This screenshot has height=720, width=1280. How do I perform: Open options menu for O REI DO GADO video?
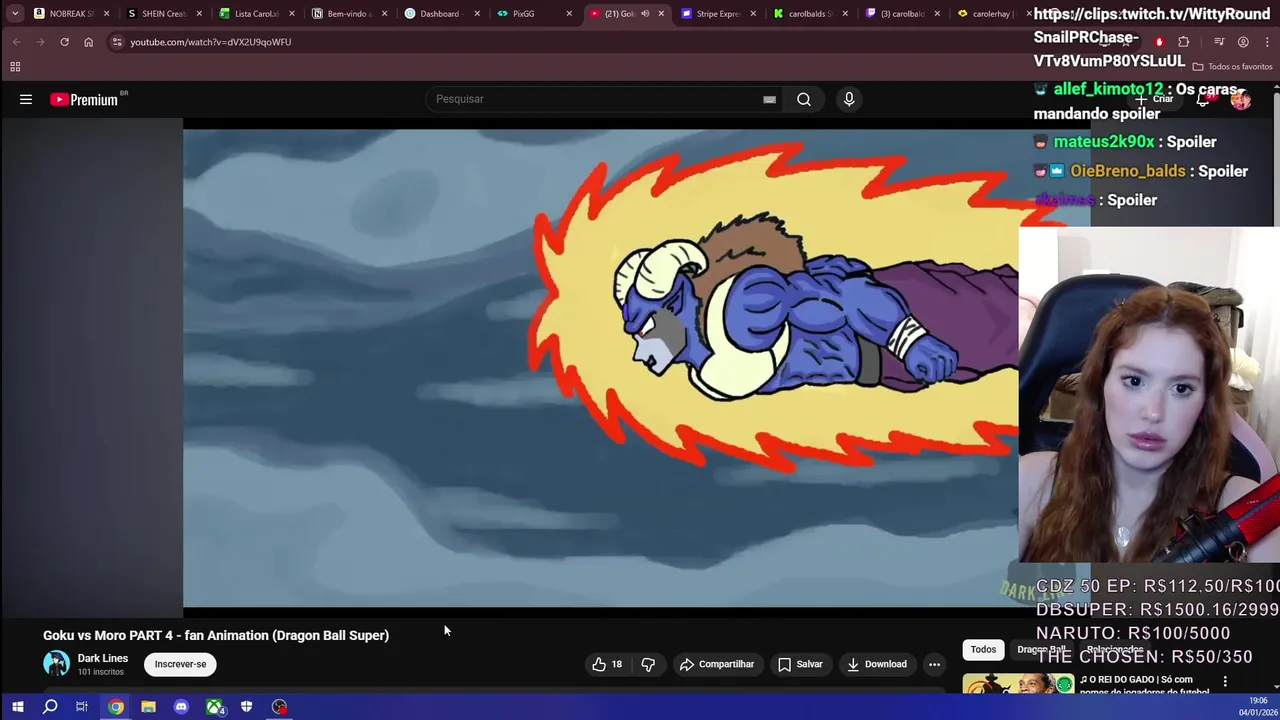(1225, 682)
